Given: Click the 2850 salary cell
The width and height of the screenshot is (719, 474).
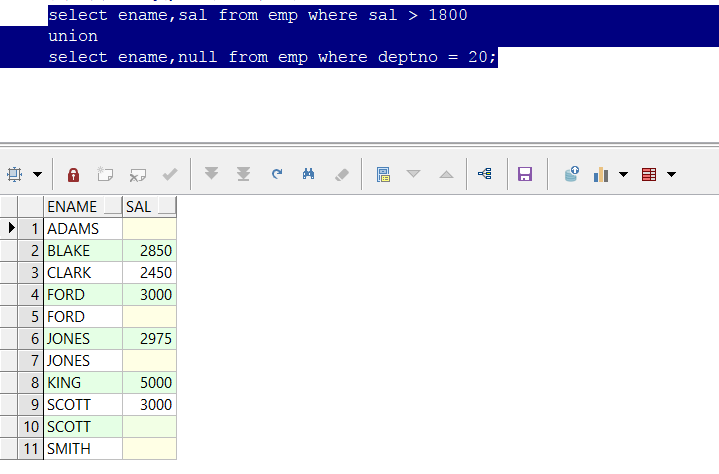Looking at the screenshot, I should 149,250.
